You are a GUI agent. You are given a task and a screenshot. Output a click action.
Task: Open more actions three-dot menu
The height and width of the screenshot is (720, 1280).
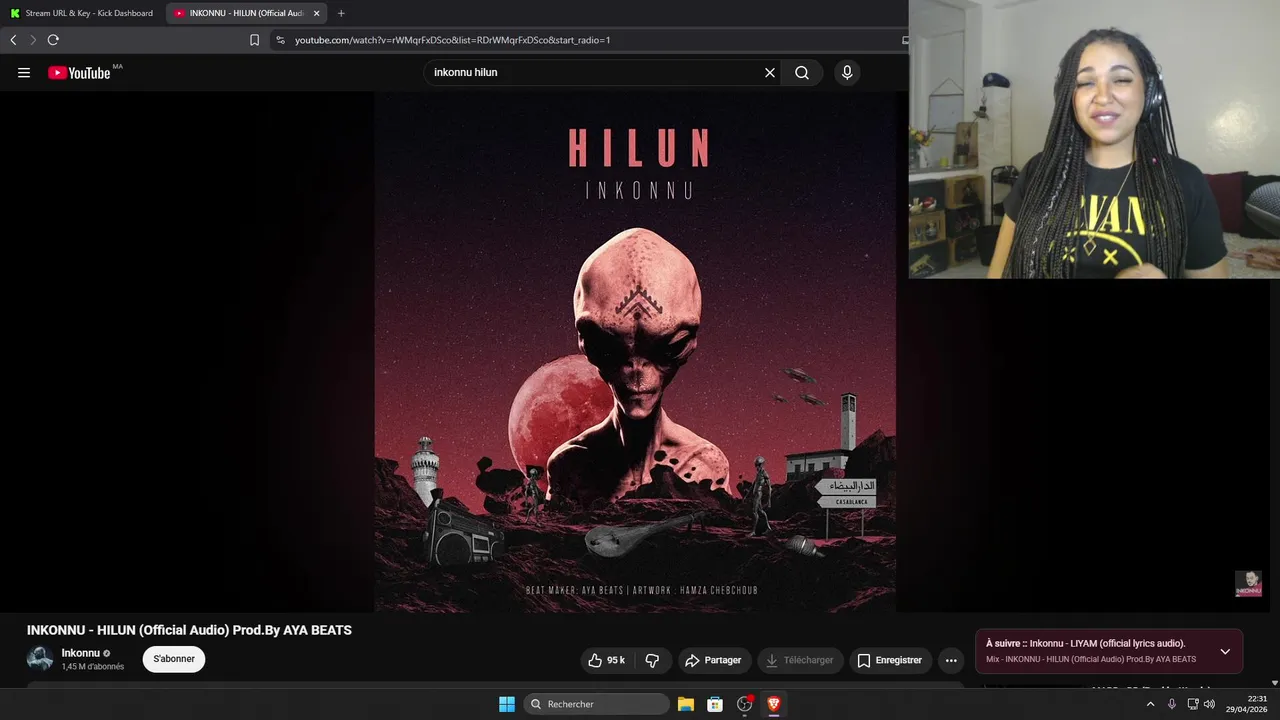pyautogui.click(x=951, y=660)
